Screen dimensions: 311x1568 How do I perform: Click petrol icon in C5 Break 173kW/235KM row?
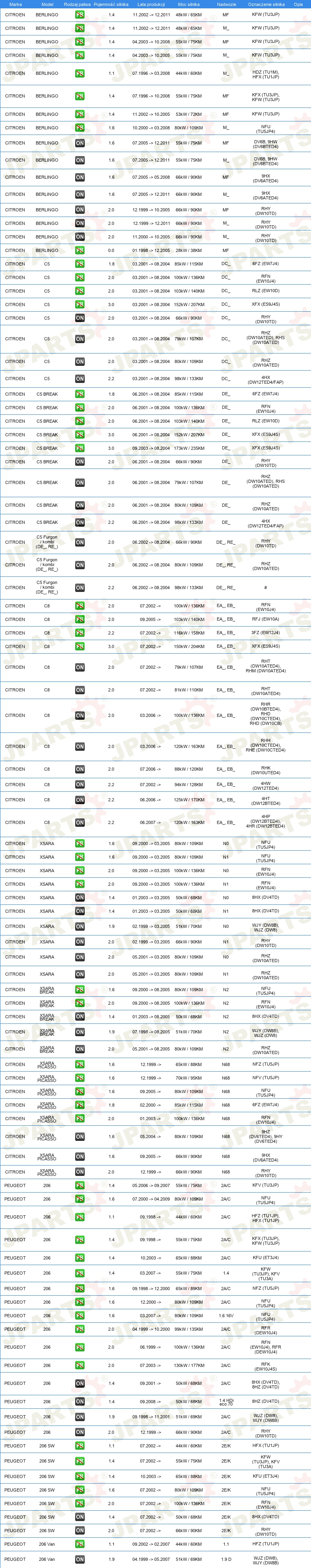(80, 448)
